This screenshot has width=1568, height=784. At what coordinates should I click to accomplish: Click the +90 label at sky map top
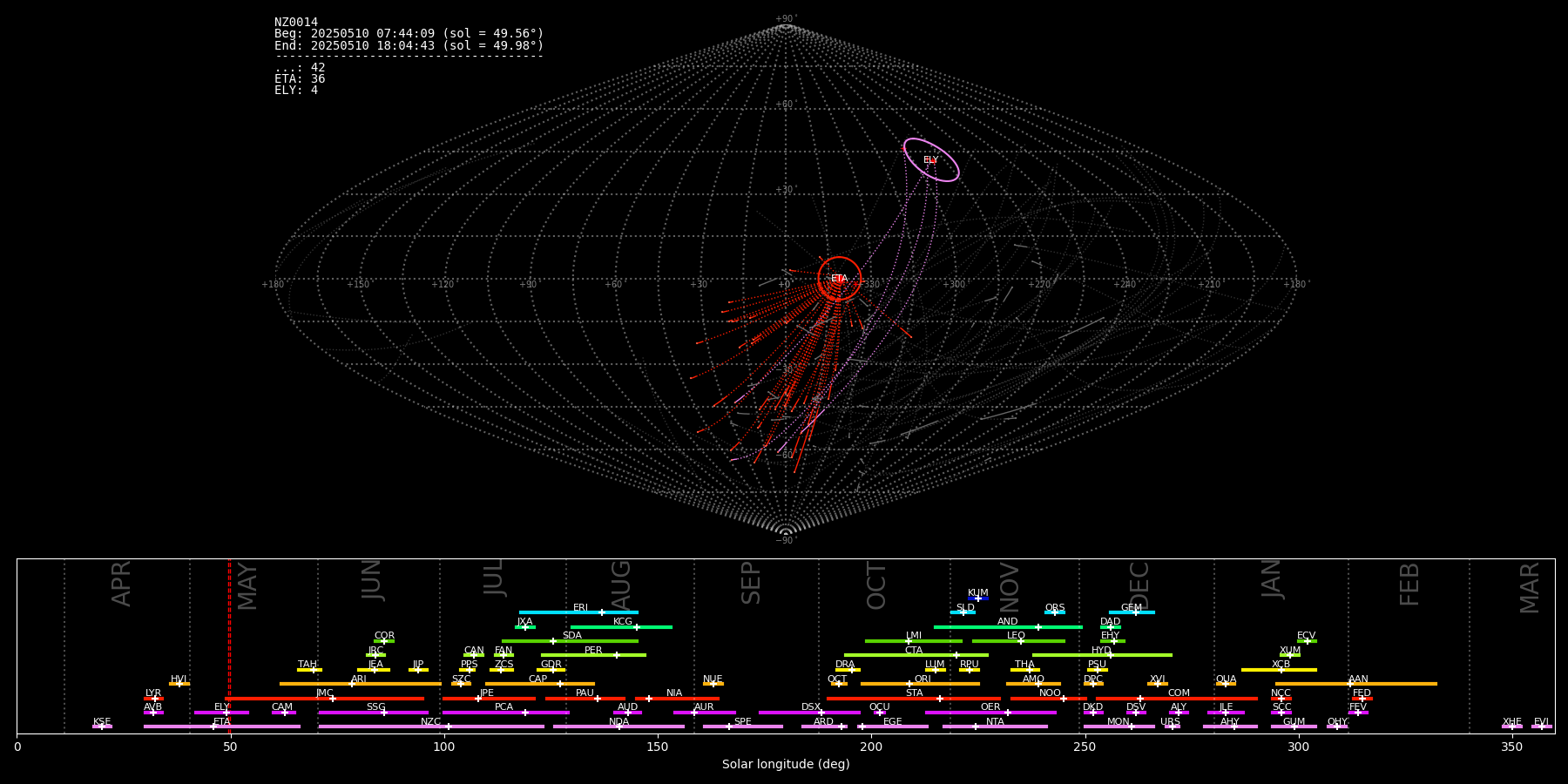785,19
